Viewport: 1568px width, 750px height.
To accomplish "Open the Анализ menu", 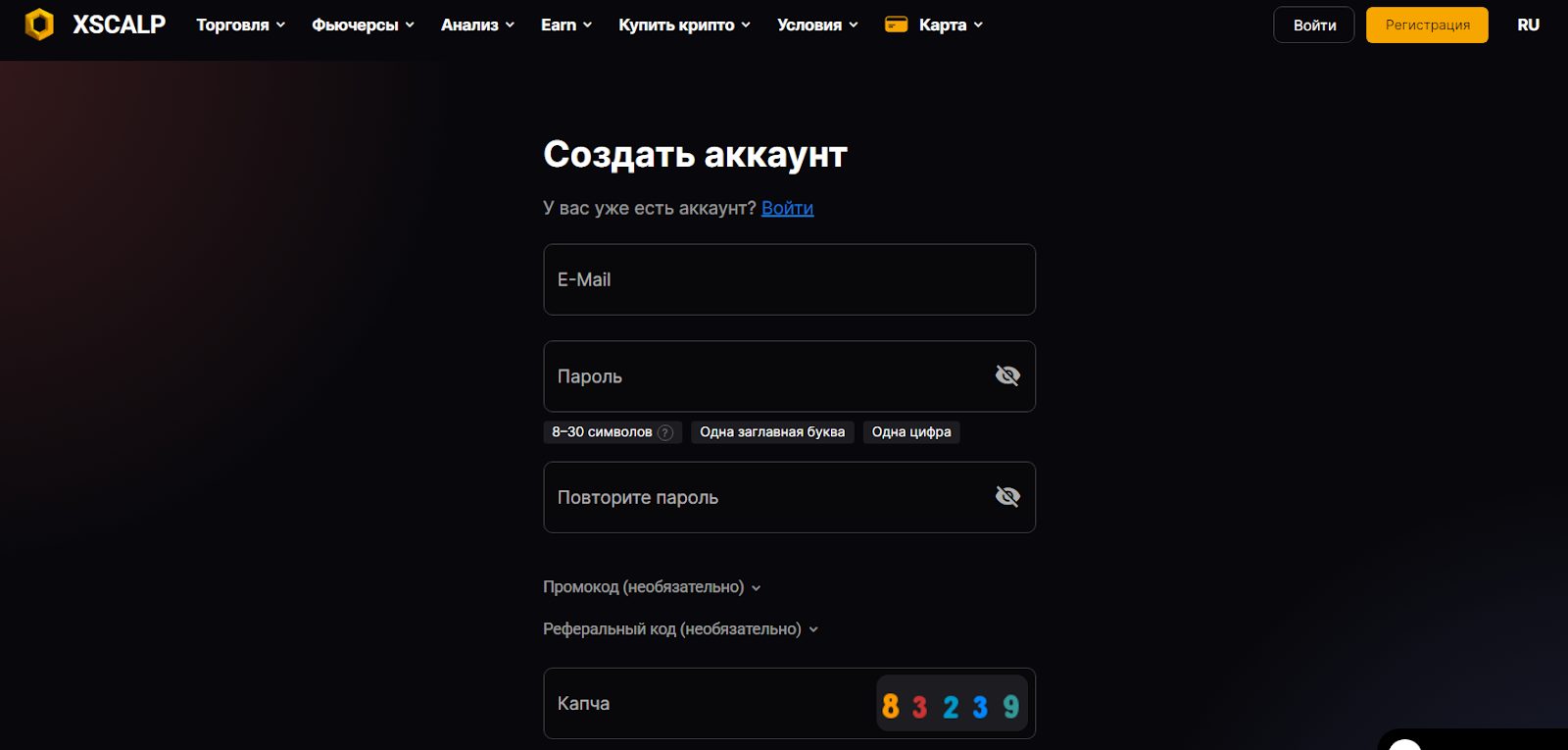I will (x=477, y=25).
